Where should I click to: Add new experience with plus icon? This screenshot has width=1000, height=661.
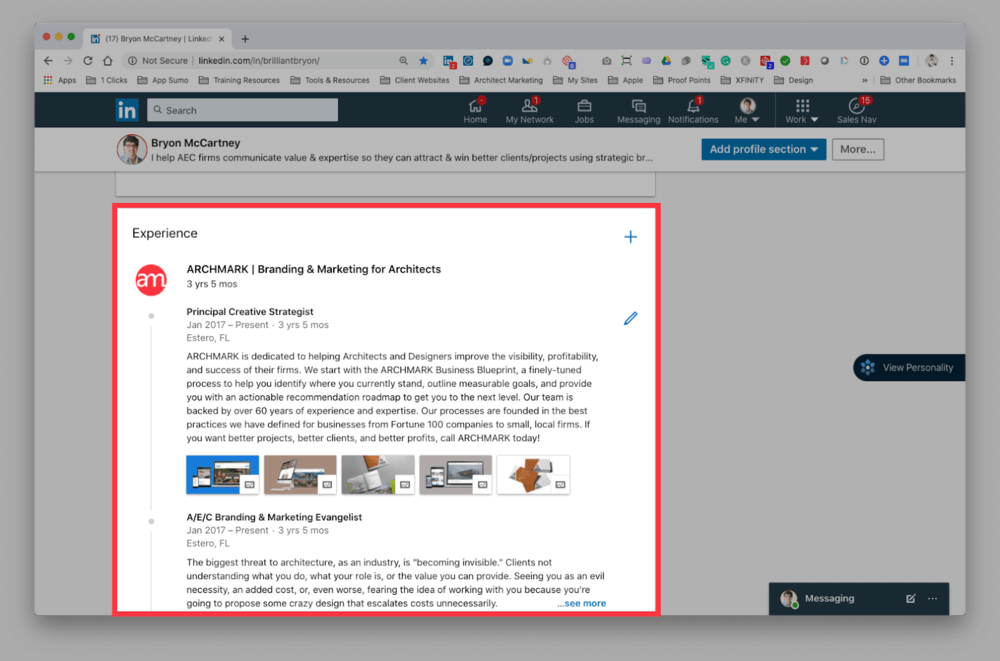630,237
